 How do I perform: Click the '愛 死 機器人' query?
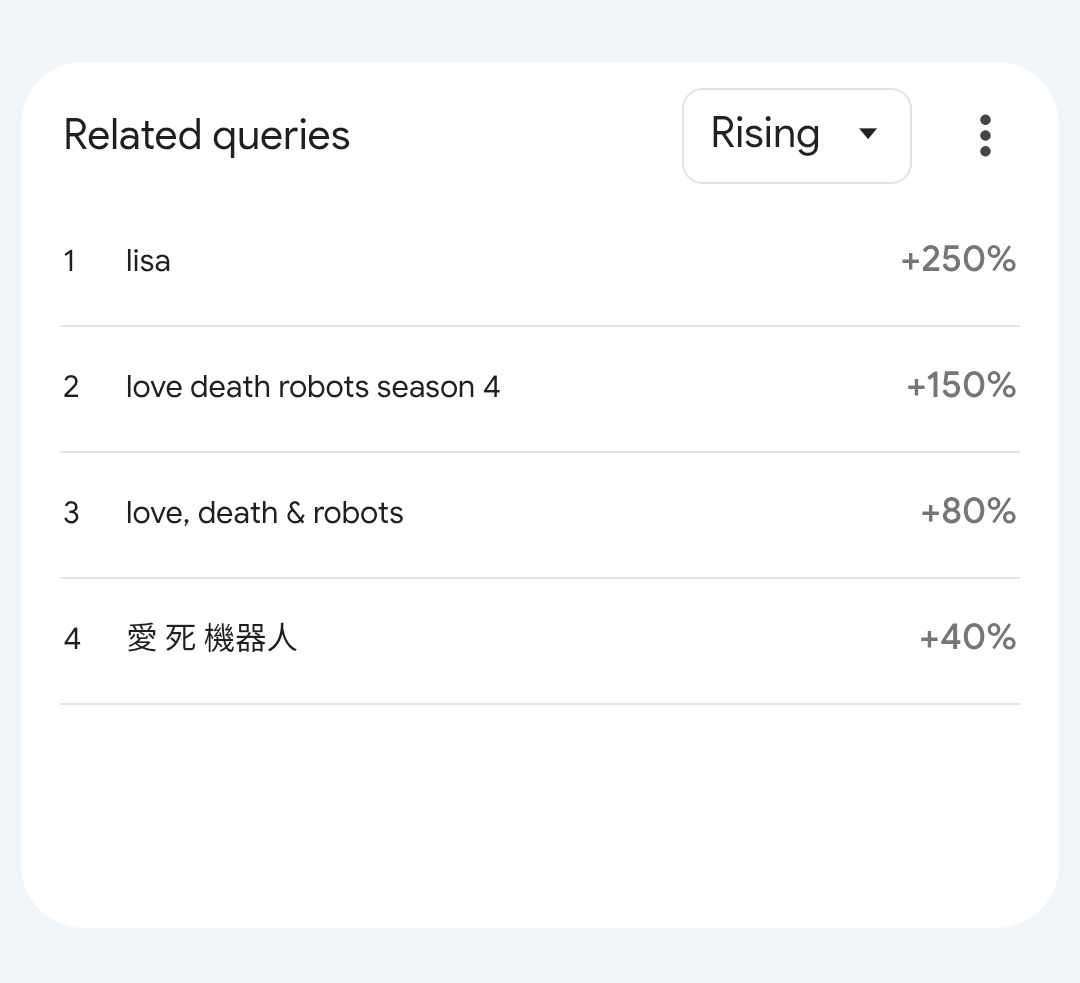(x=212, y=638)
